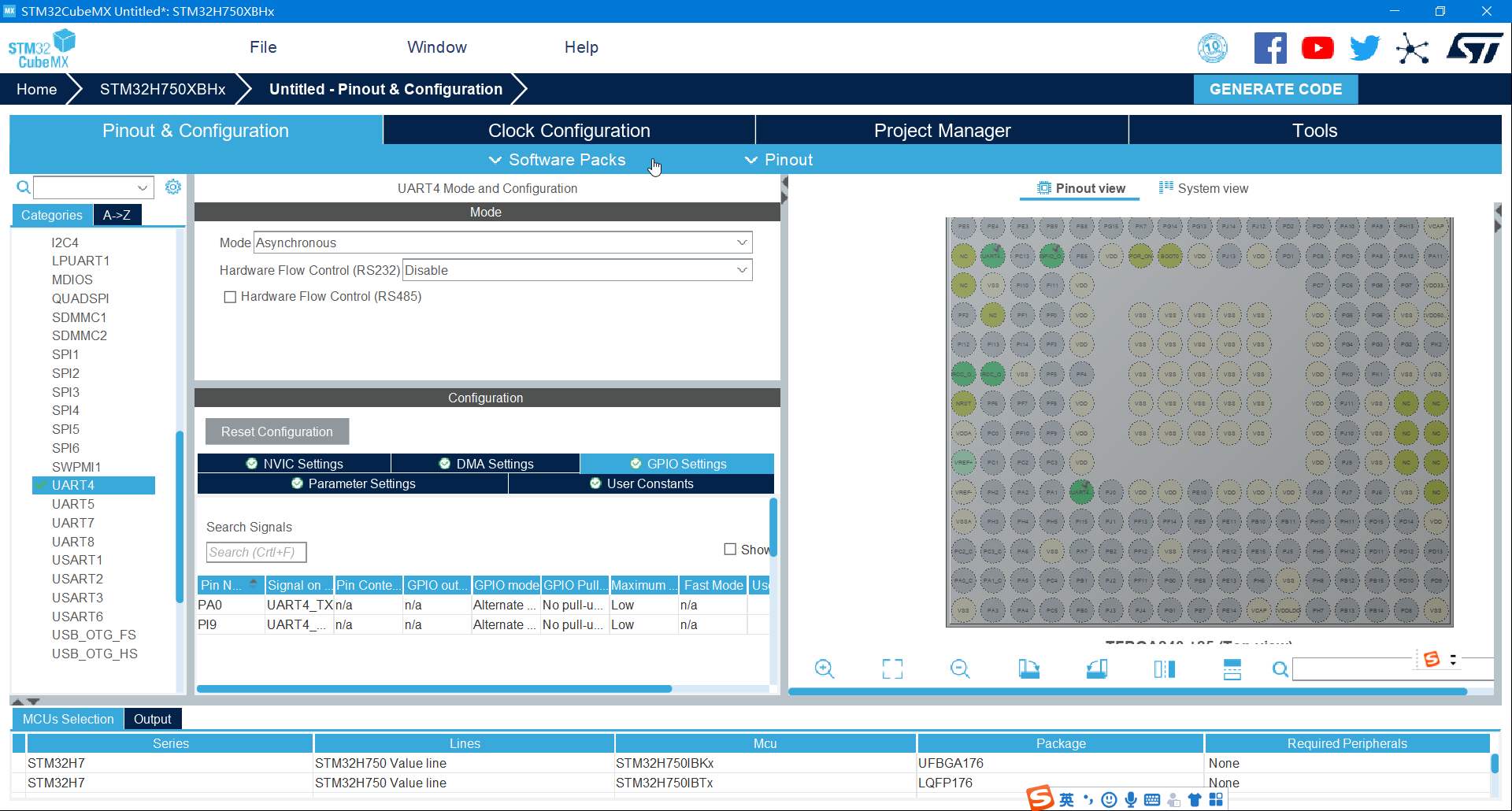This screenshot has height=811, width=1512.
Task: Expand the Software Packs menu
Action: point(558,160)
